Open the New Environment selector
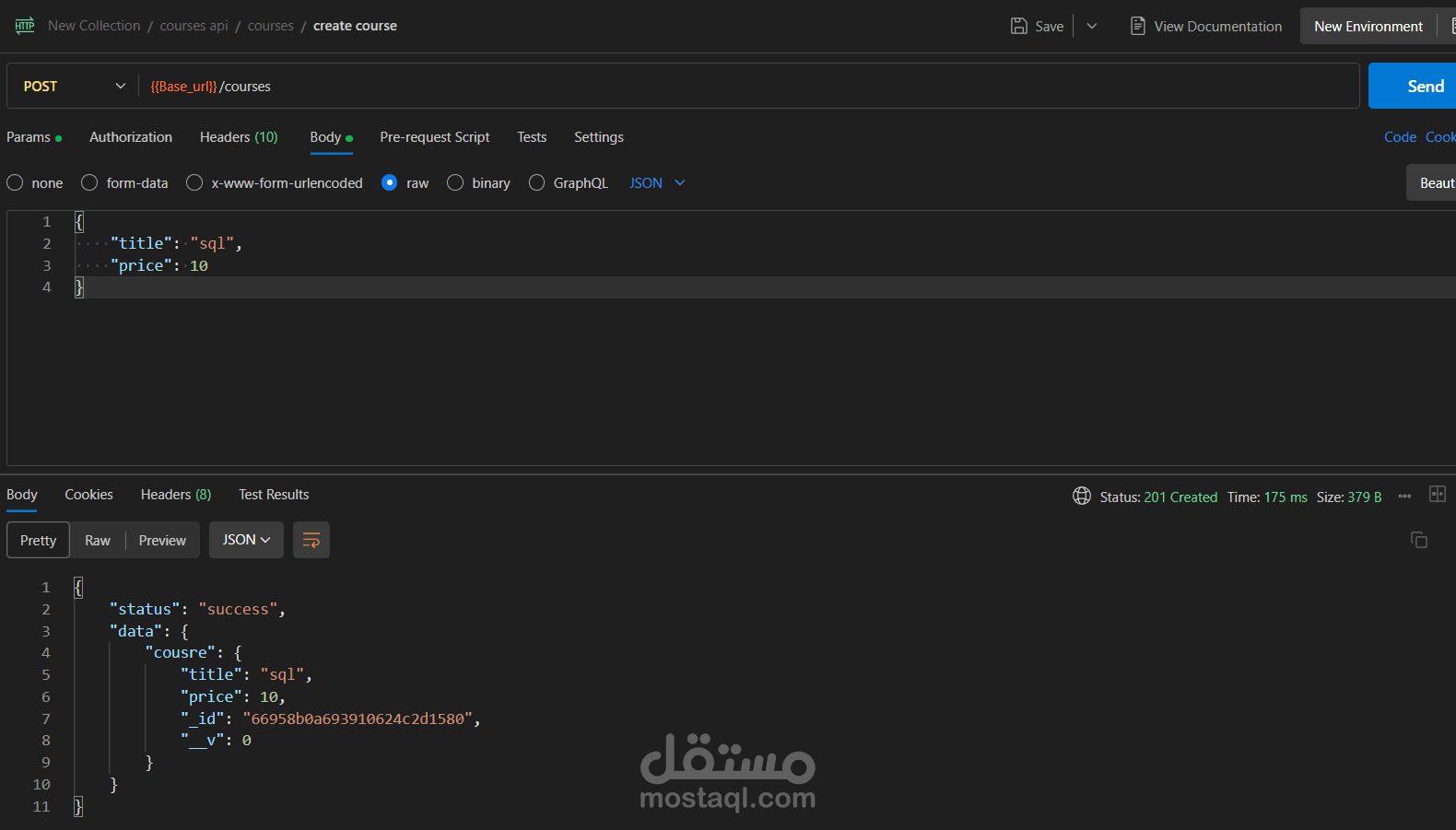Image resolution: width=1456 pixels, height=830 pixels. 1368,26
